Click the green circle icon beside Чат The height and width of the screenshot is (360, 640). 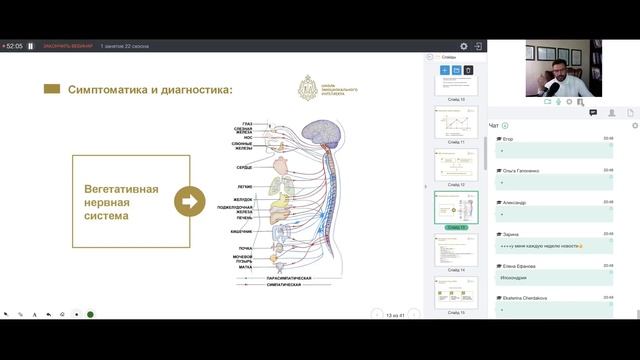point(505,126)
